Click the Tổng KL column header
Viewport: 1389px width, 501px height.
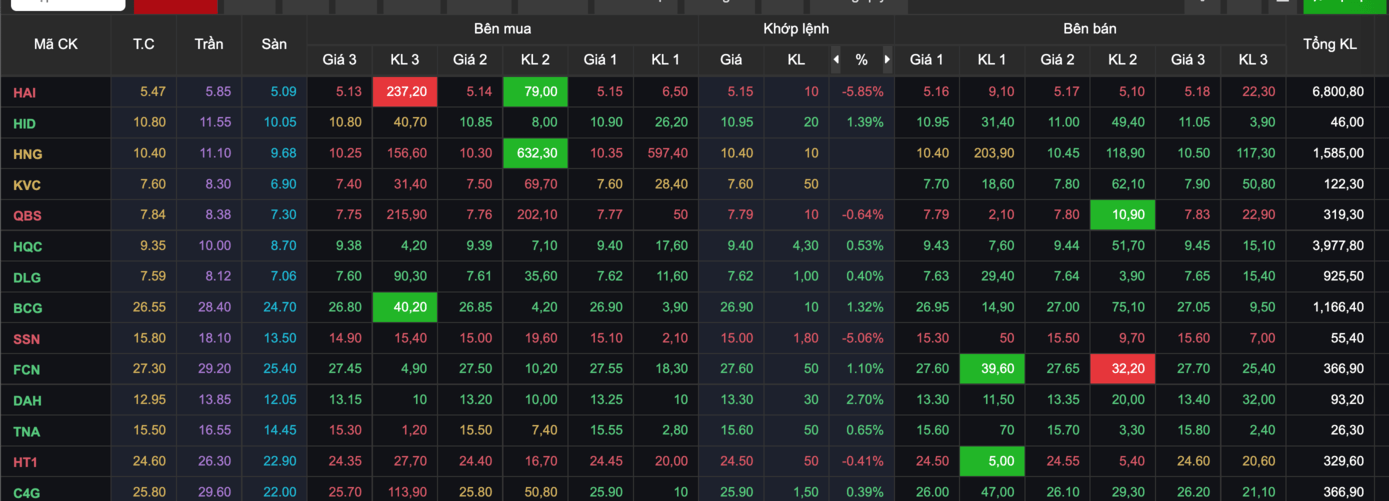tap(1330, 44)
